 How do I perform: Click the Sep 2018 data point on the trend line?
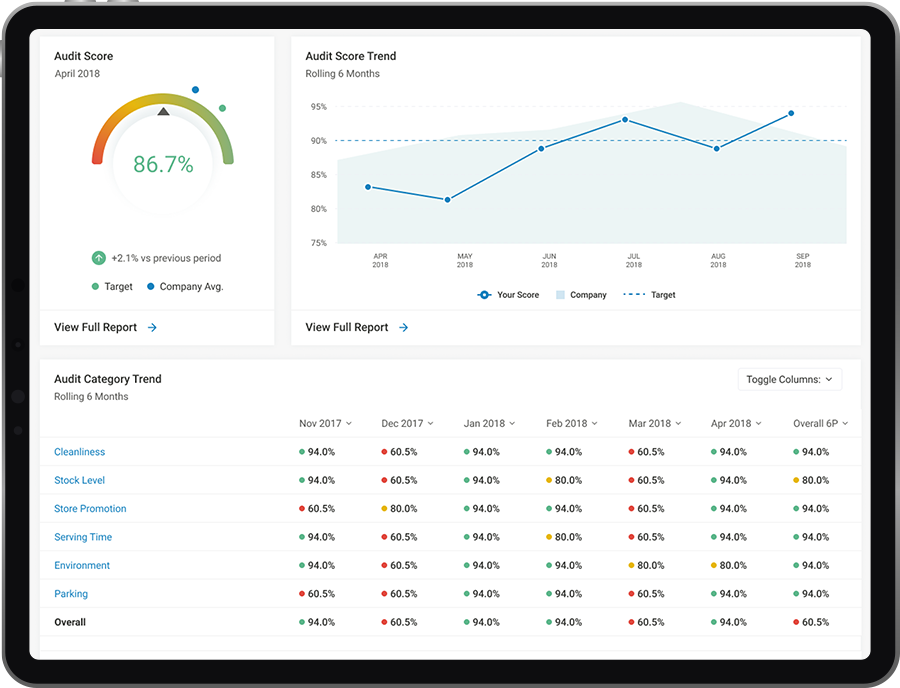(x=792, y=114)
